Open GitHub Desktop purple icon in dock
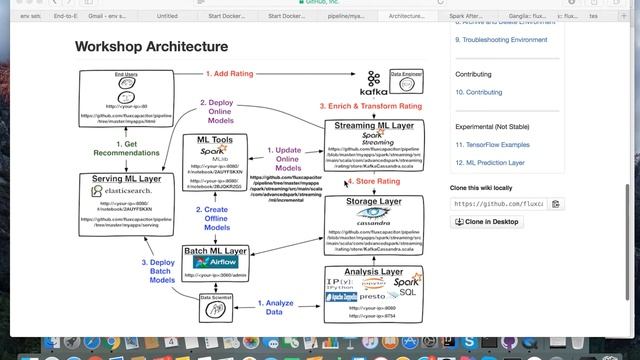 coord(509,343)
